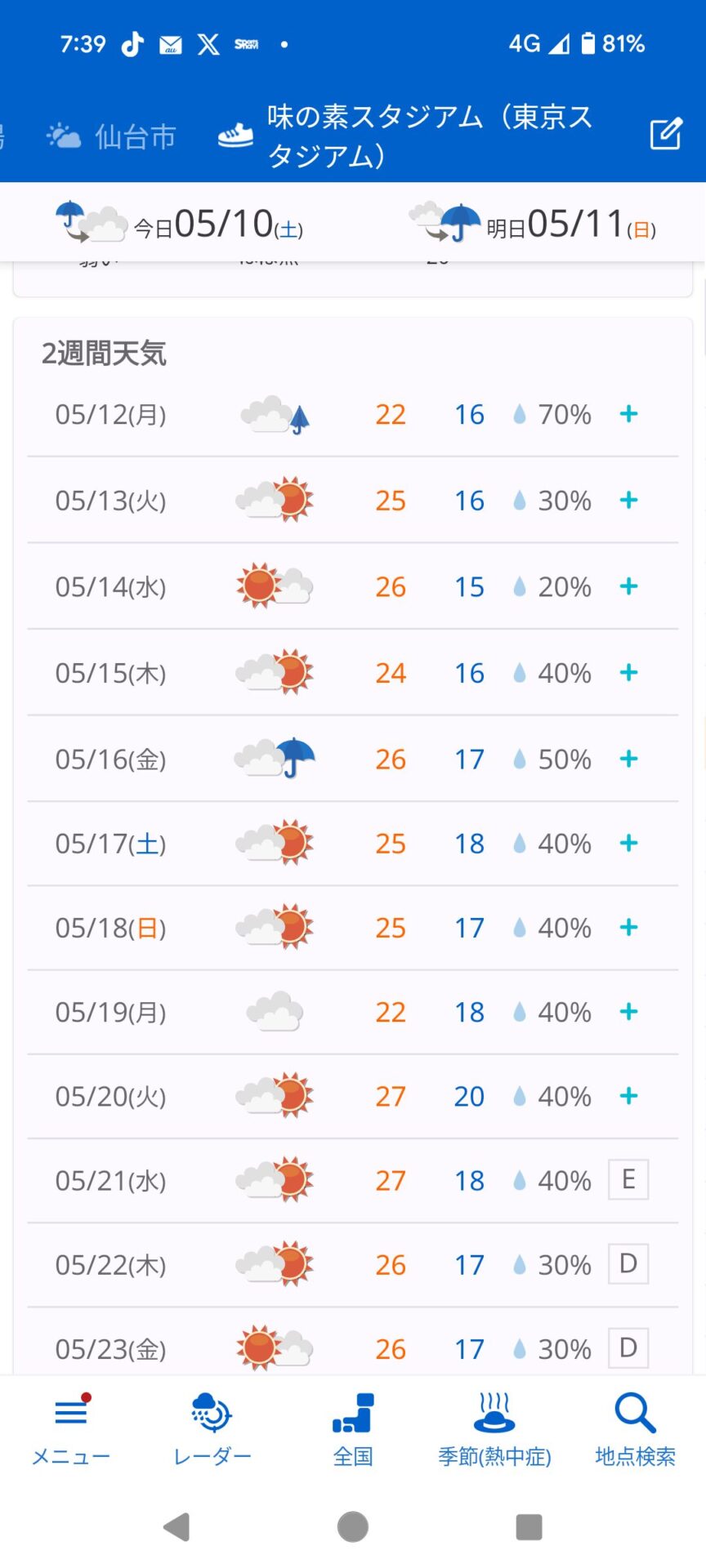706x1568 pixels.
Task: Expand details for 05/12 forecast row
Action: point(628,414)
